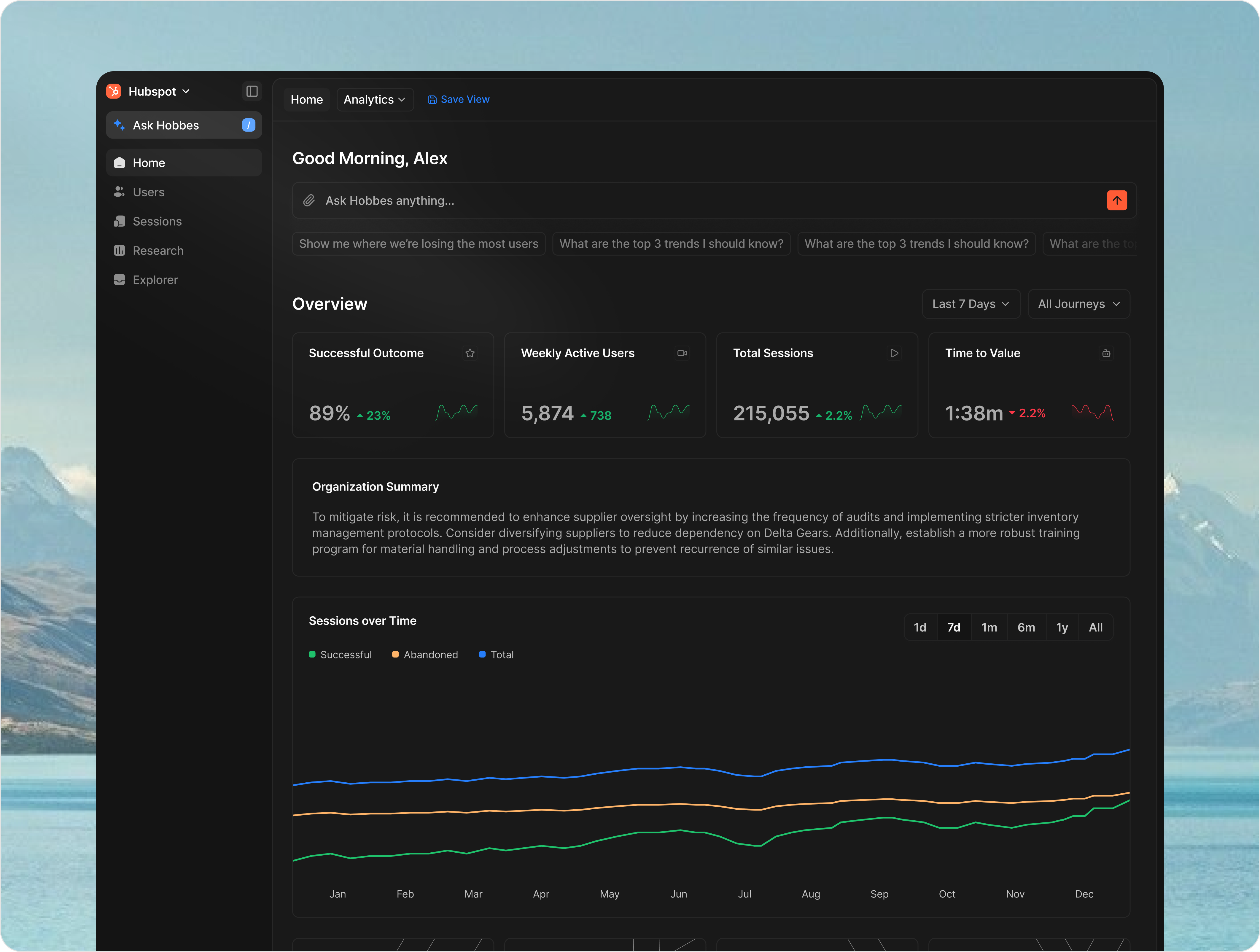Click the sidebar collapse panel icon
The height and width of the screenshot is (952, 1260).
point(252,91)
